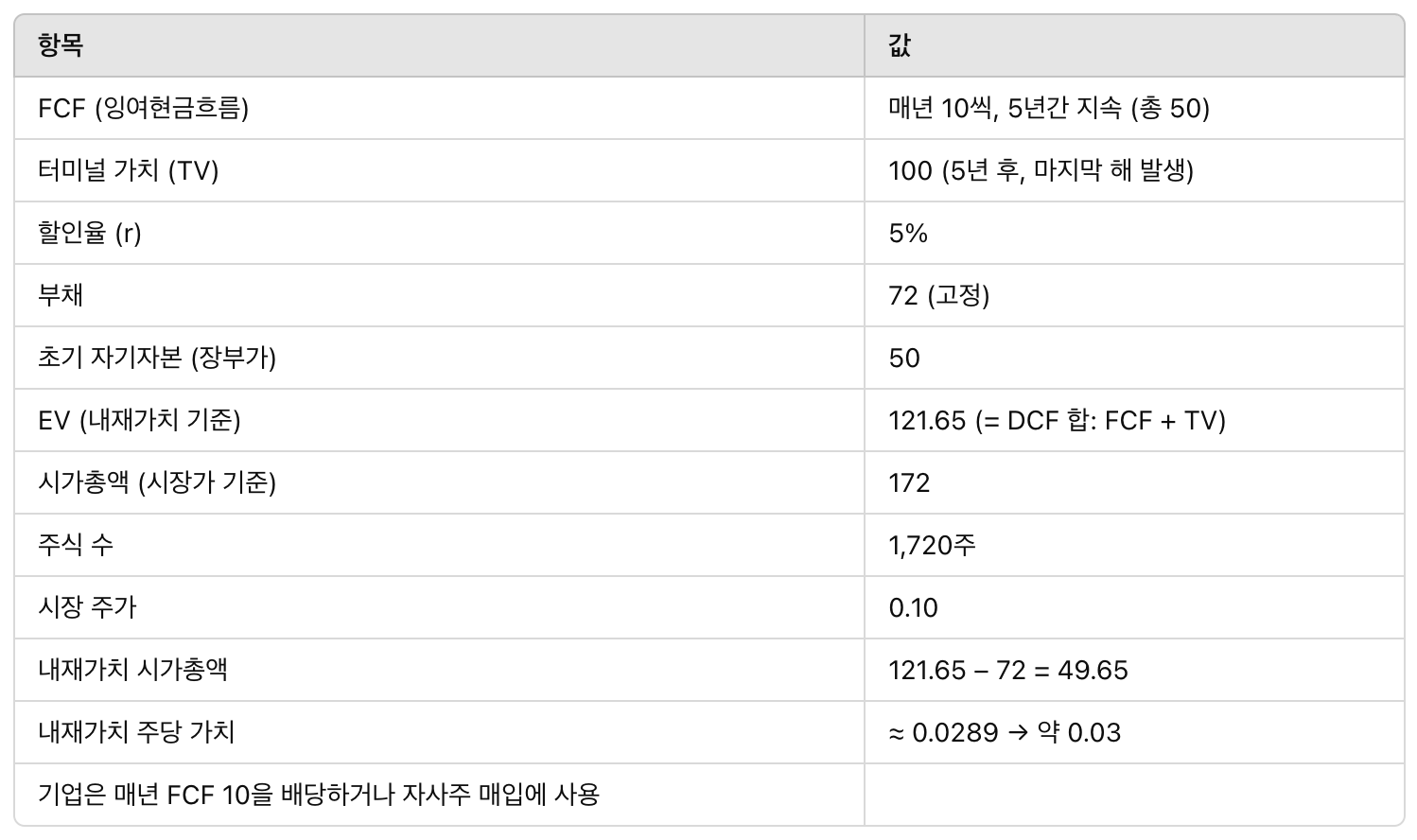
Task: Select the 172 market cap value cell
Action: [x=909, y=482]
